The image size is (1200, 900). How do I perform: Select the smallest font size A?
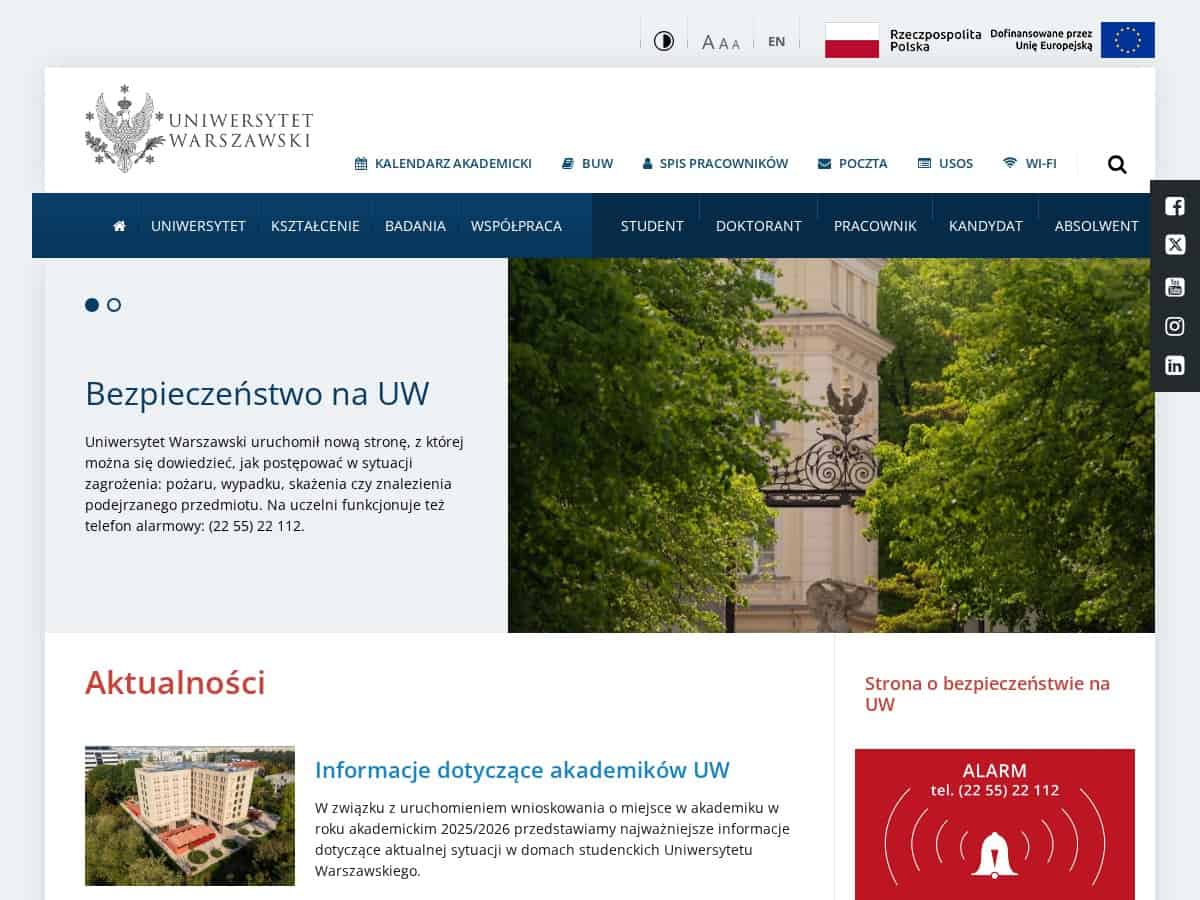[736, 44]
